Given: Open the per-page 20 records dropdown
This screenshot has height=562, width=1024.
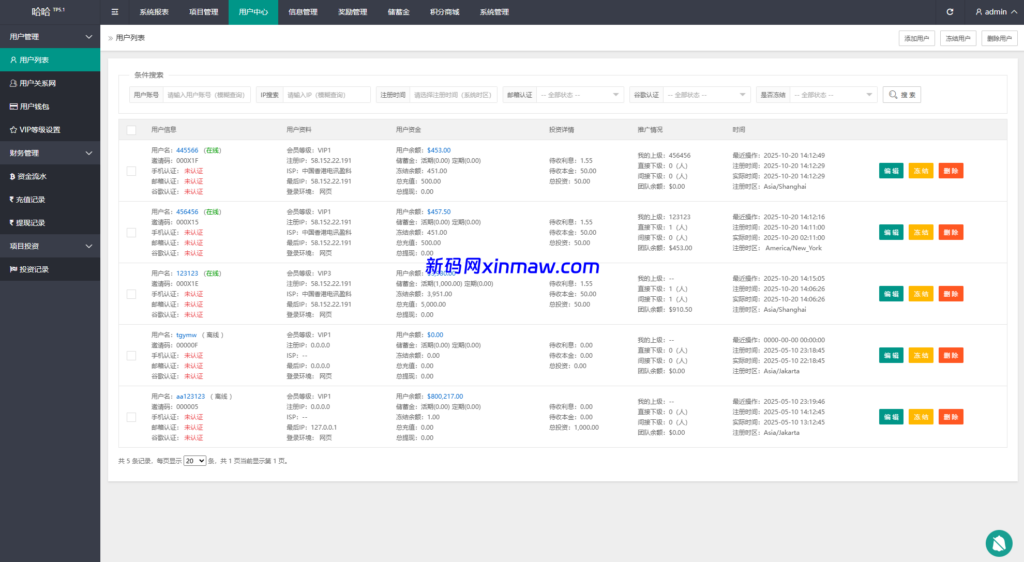Looking at the screenshot, I should tap(195, 461).
